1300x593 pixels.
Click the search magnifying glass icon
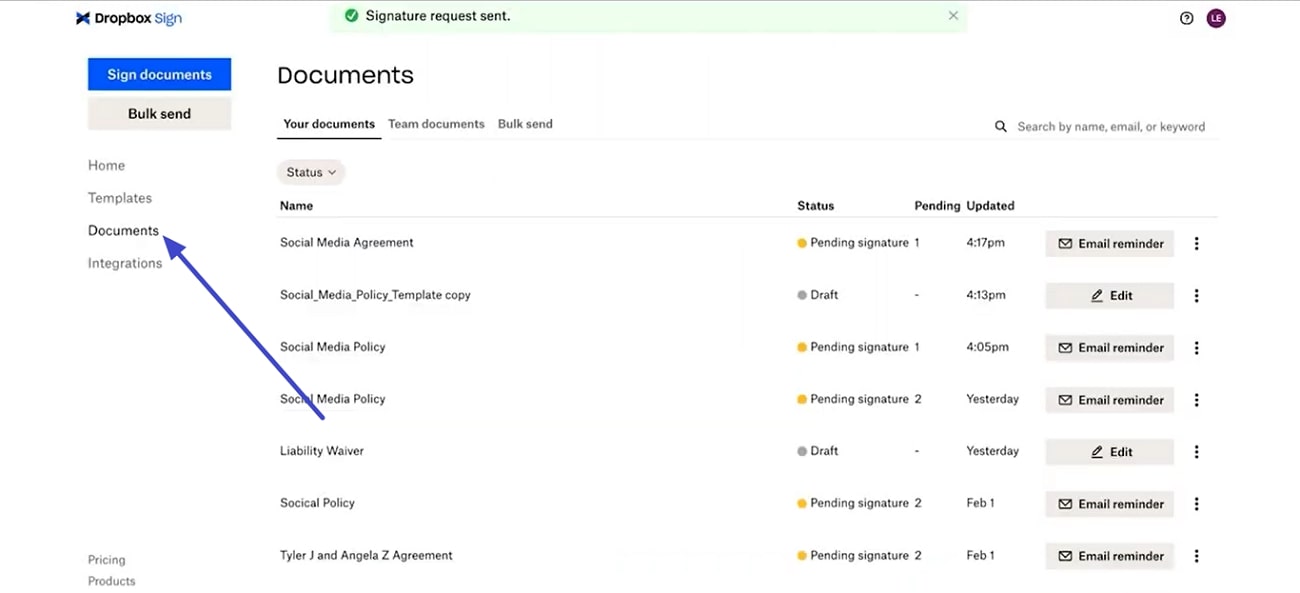1001,126
